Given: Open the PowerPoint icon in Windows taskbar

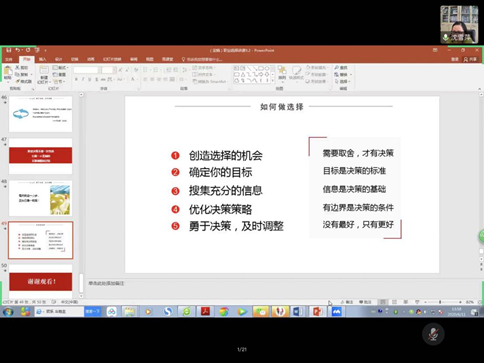Looking at the screenshot, I should (317, 312).
